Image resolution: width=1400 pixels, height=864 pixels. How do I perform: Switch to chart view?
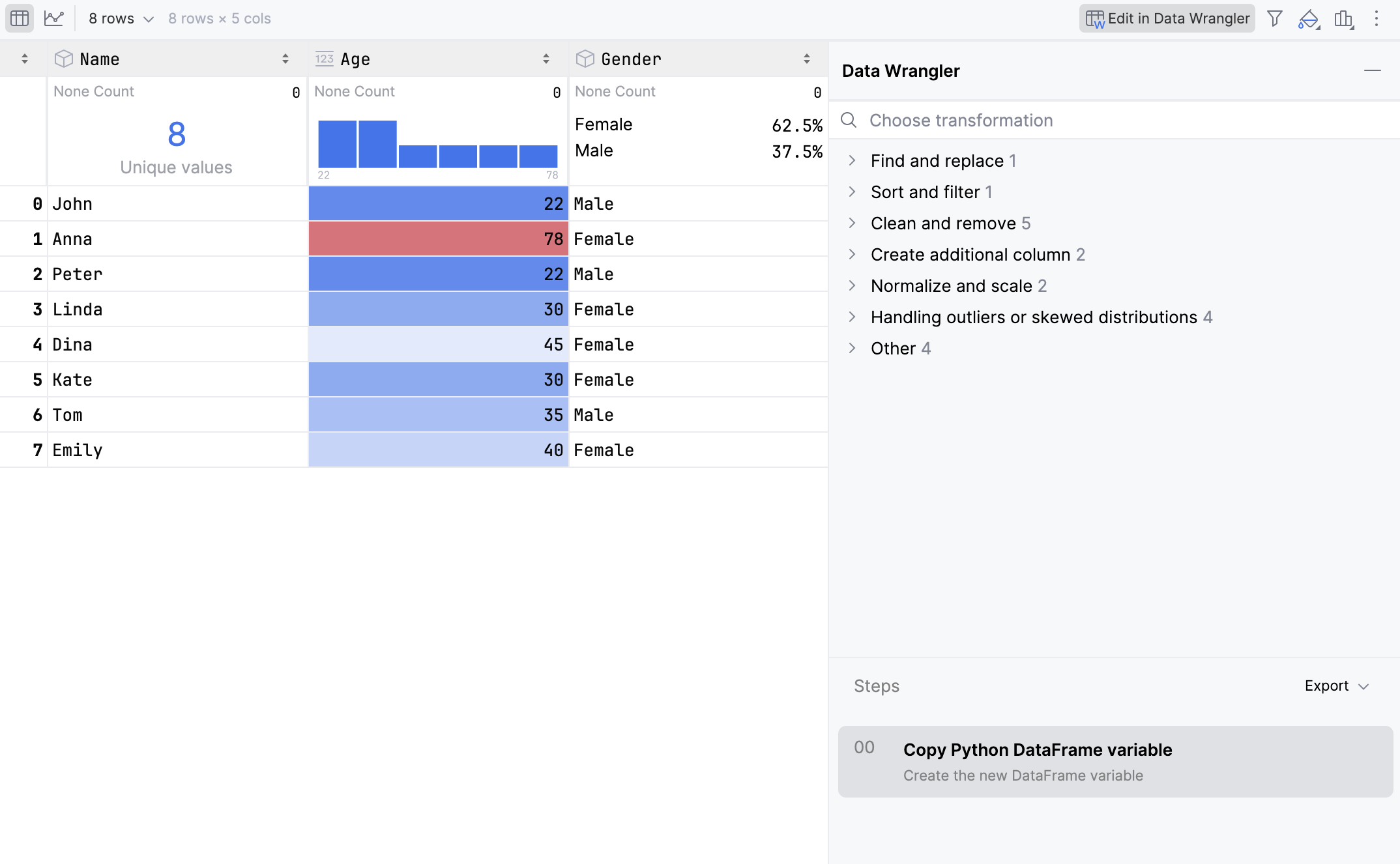click(x=55, y=18)
